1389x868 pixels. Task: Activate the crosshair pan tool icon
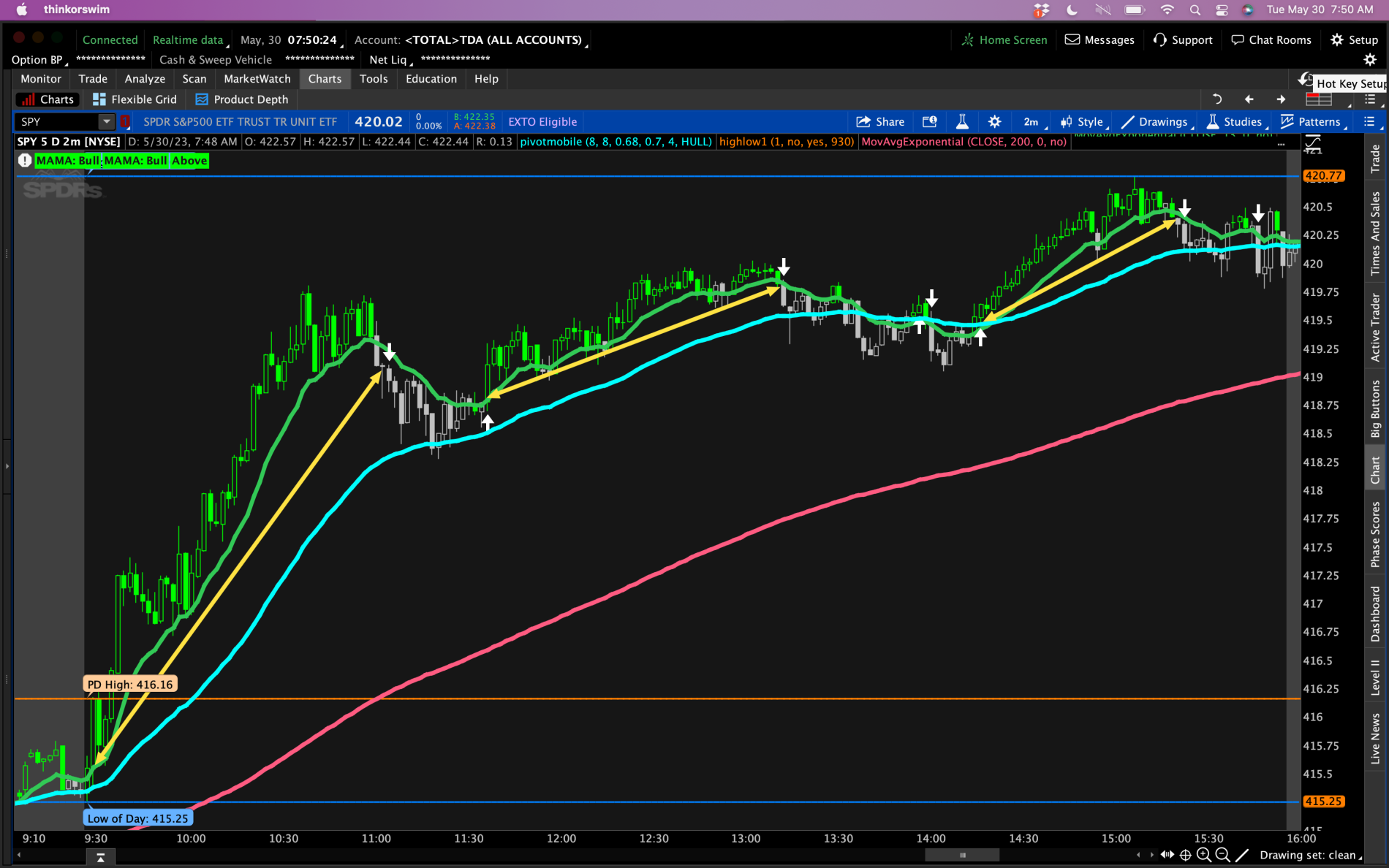pyautogui.click(x=1185, y=855)
